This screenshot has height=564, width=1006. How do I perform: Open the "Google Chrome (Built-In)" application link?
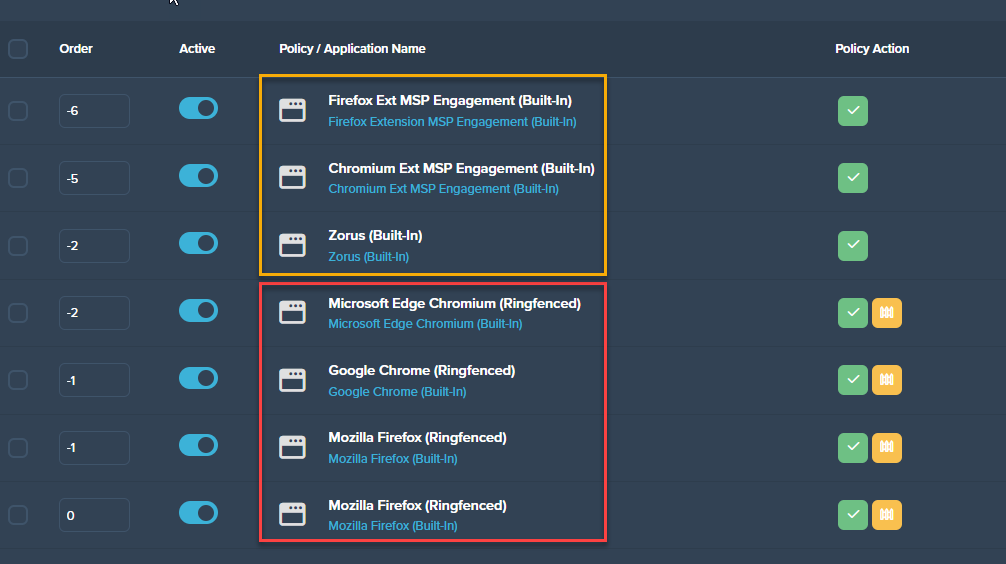397,392
